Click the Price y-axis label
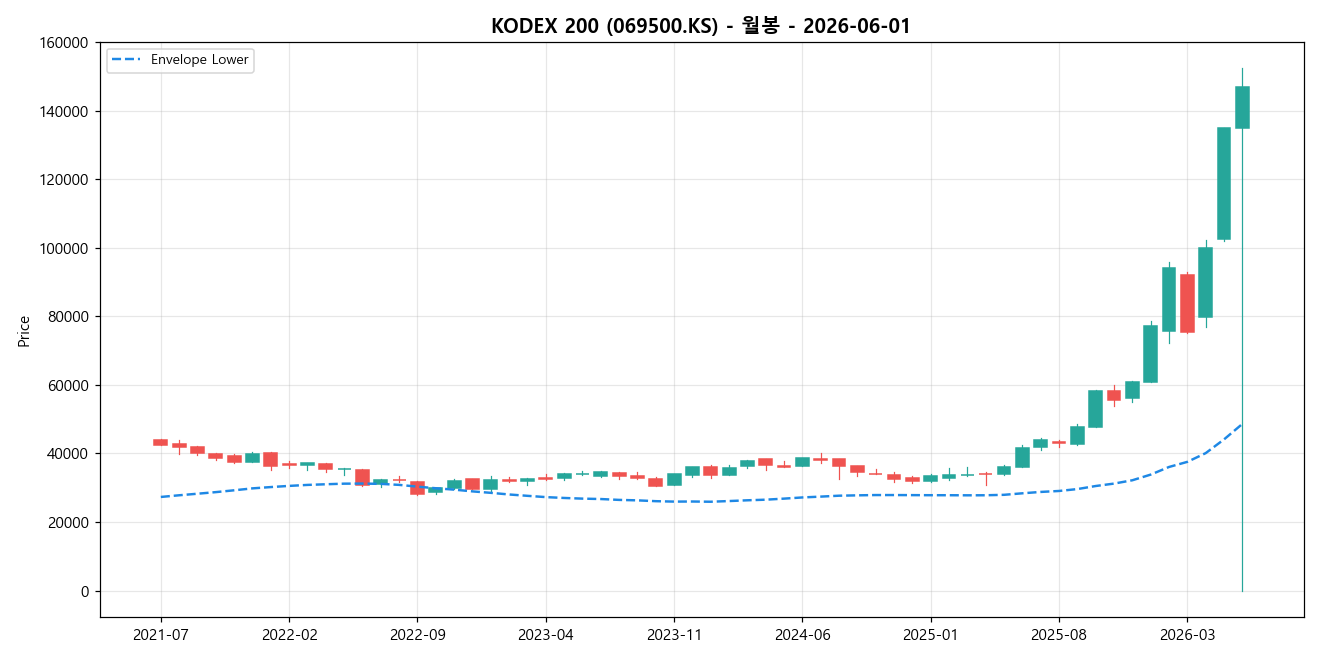 (24, 331)
